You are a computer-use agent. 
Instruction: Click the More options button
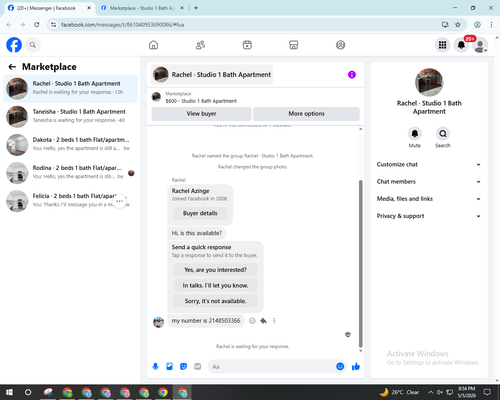click(306, 114)
